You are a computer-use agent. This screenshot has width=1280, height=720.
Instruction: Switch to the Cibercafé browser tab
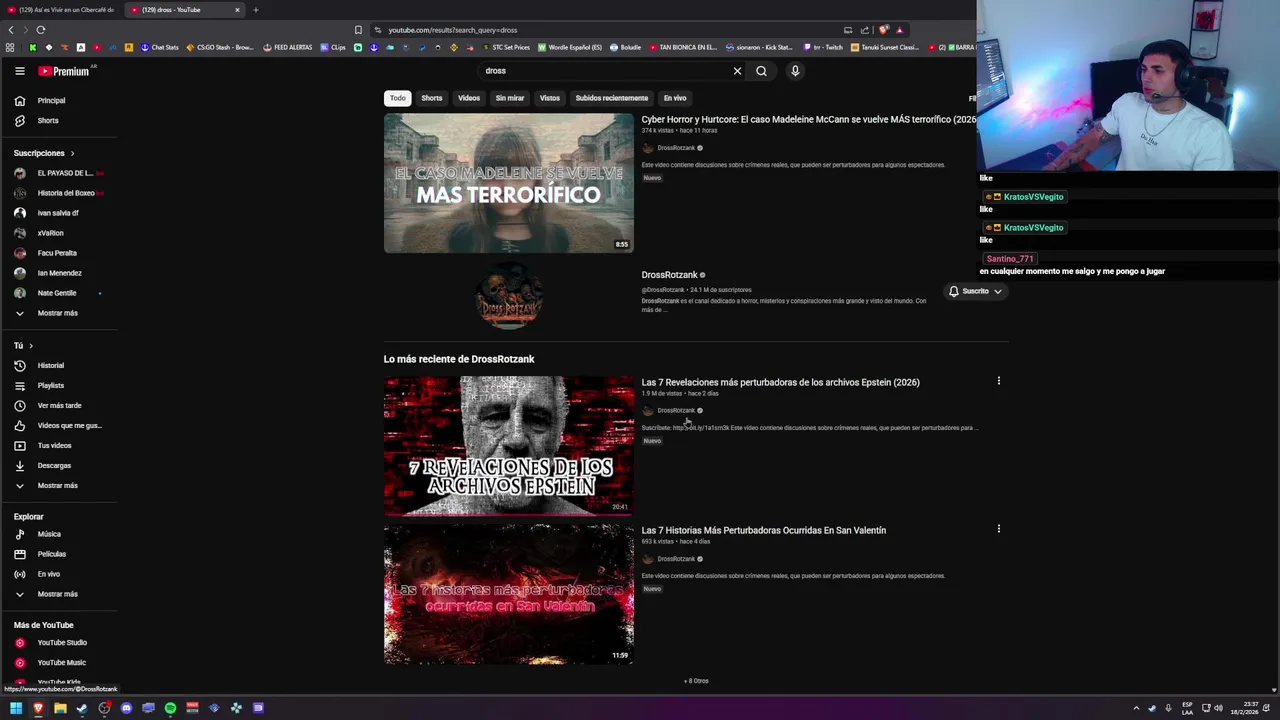point(60,10)
